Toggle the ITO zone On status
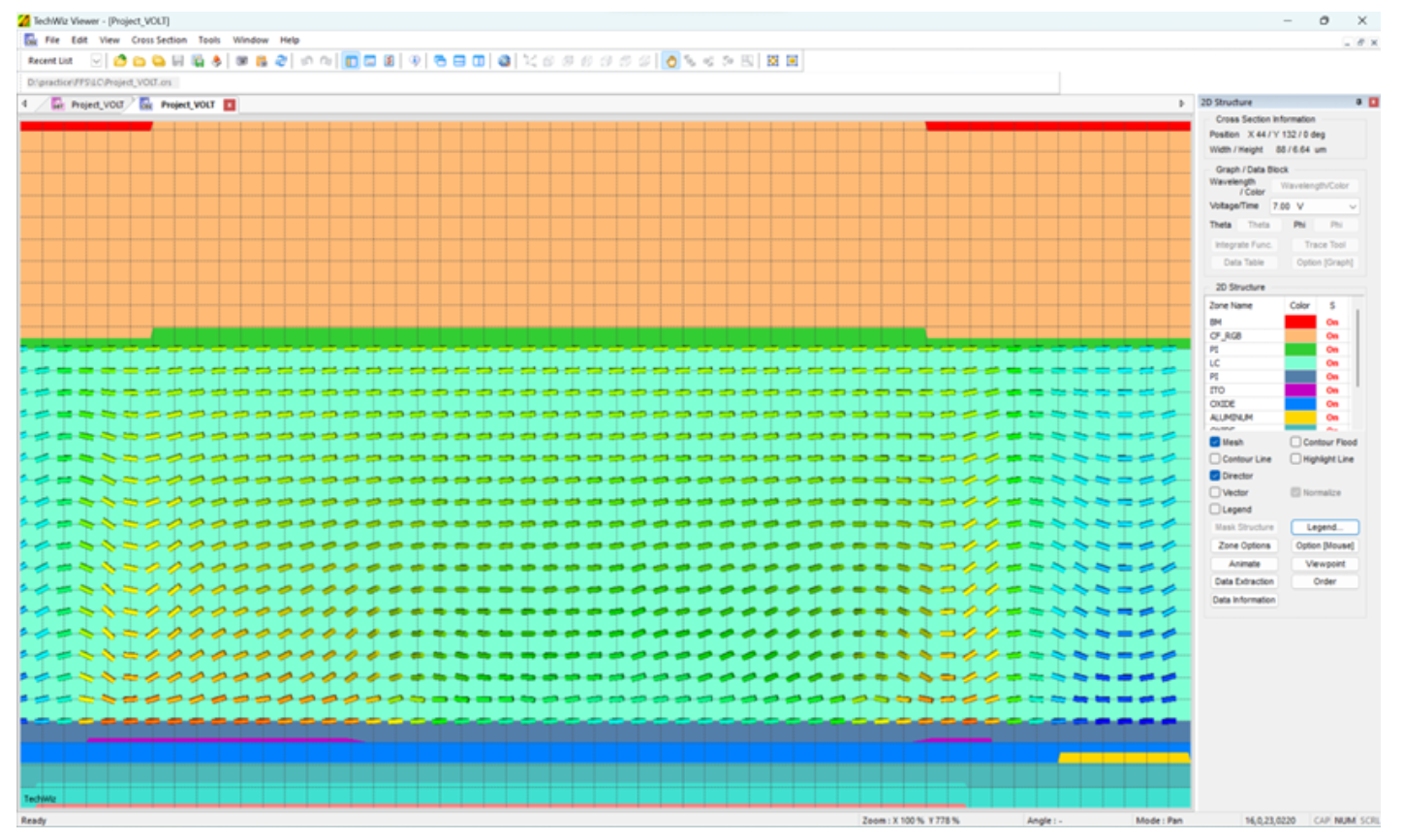This screenshot has height=840, width=1404. pos(1332,390)
